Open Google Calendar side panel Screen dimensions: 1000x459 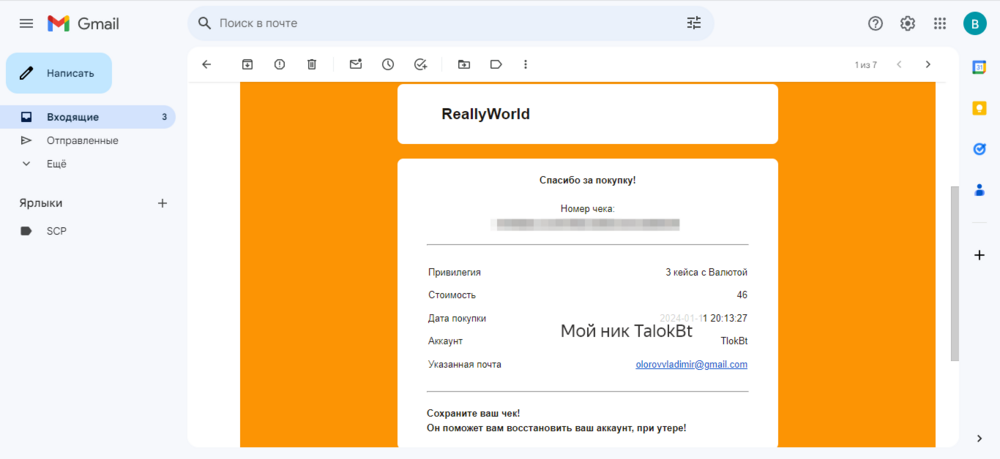coord(979,67)
